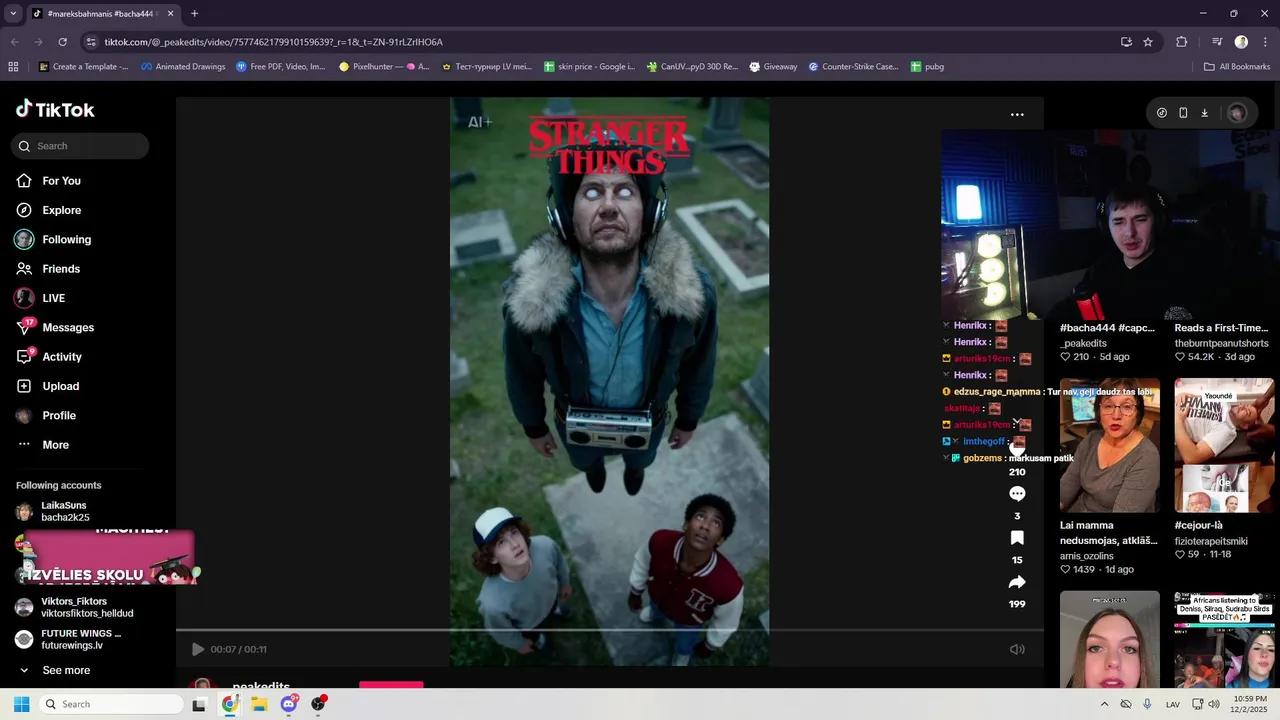Open the TikTok profile avatar menu
Image resolution: width=1280 pixels, height=720 pixels.
1237,113
